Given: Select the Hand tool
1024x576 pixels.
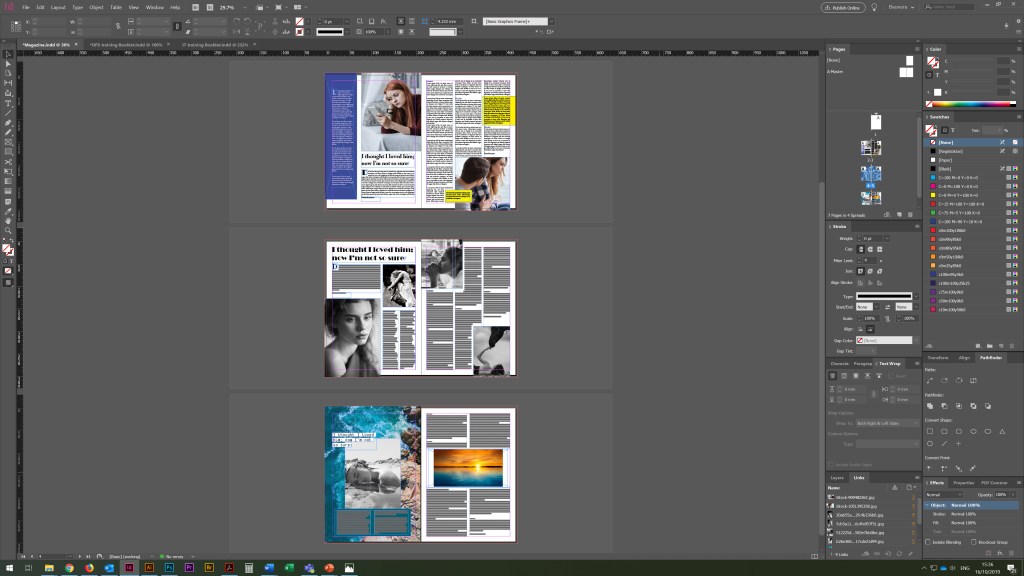Looking at the screenshot, I should (8, 220).
